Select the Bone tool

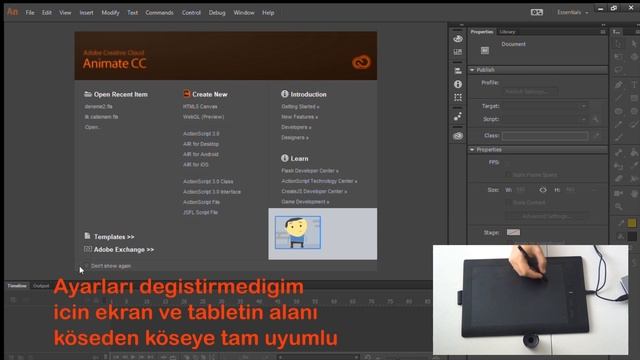619,153
